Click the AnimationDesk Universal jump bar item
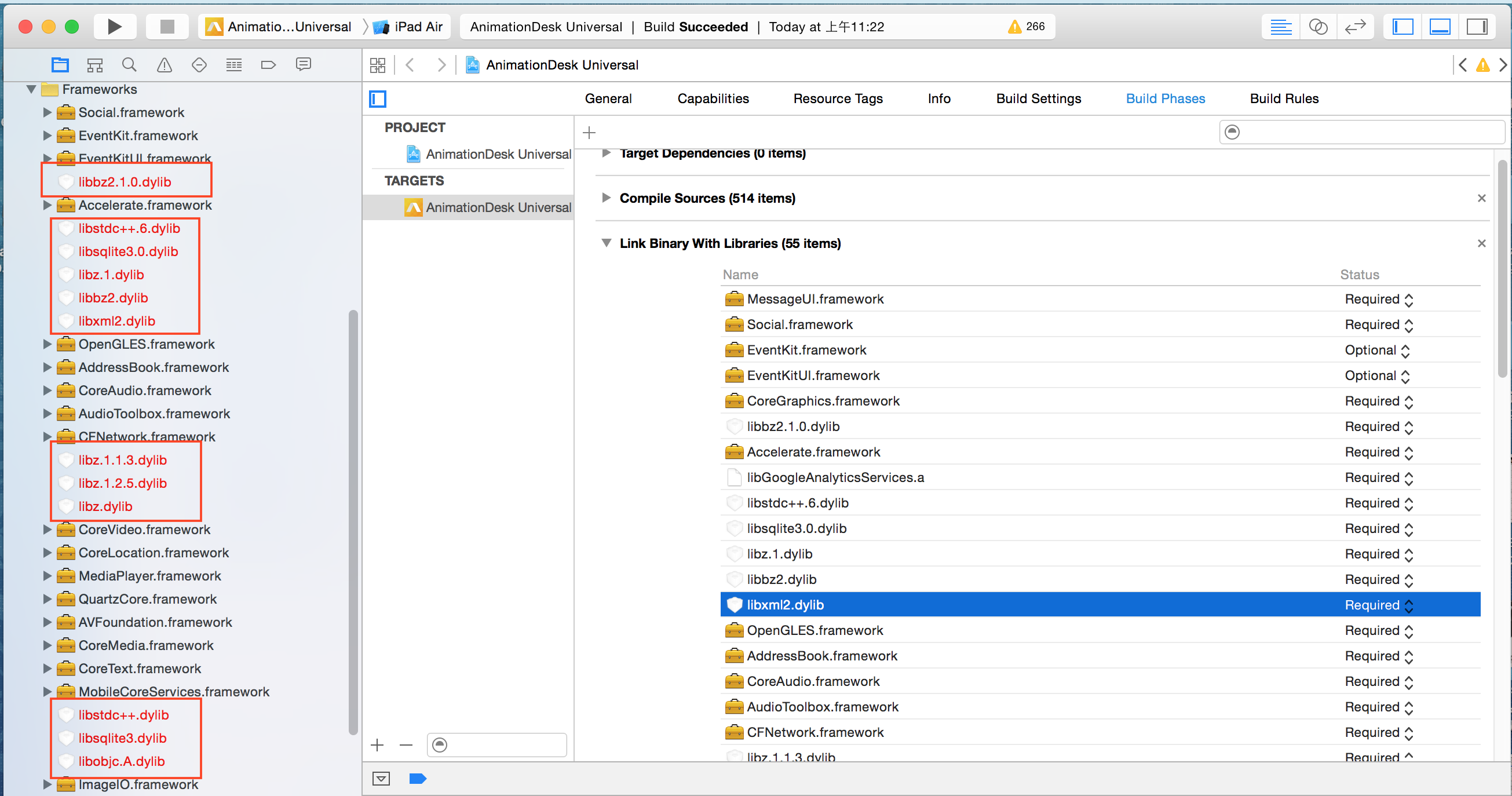The height and width of the screenshot is (796, 1512). coord(552,64)
